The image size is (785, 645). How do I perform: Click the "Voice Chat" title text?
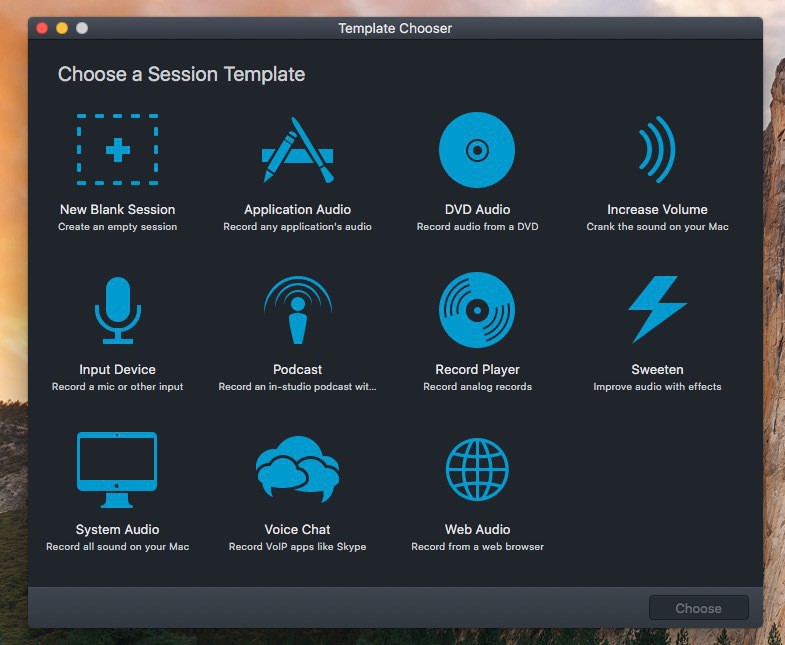pyautogui.click(x=297, y=529)
